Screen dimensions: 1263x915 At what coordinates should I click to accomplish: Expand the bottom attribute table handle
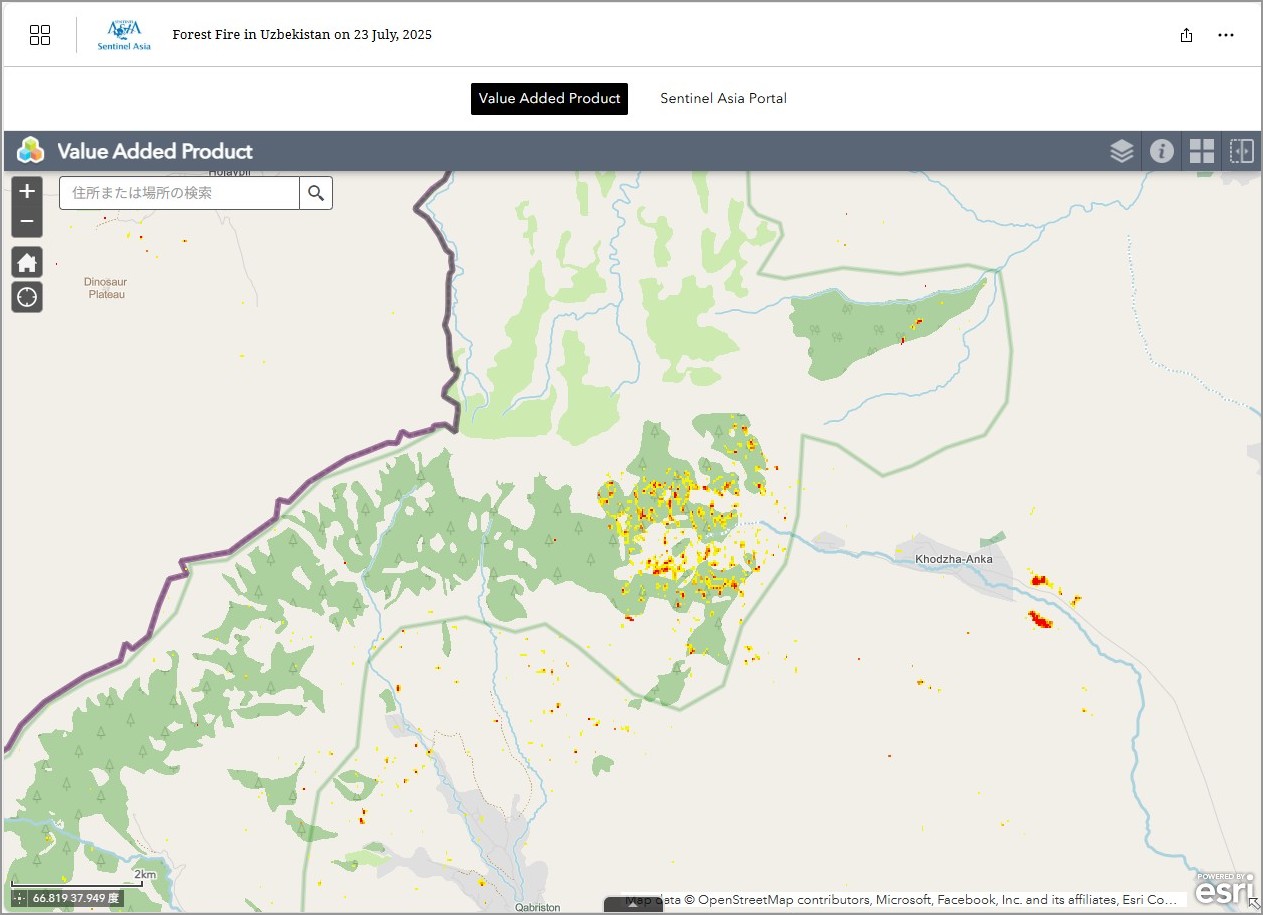pyautogui.click(x=633, y=906)
